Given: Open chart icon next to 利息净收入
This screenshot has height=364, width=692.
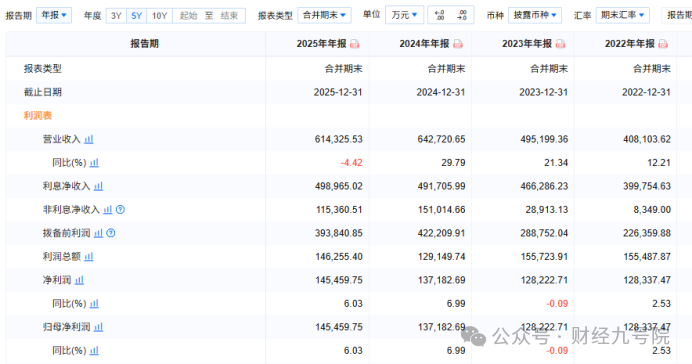Looking at the screenshot, I should (98, 186).
